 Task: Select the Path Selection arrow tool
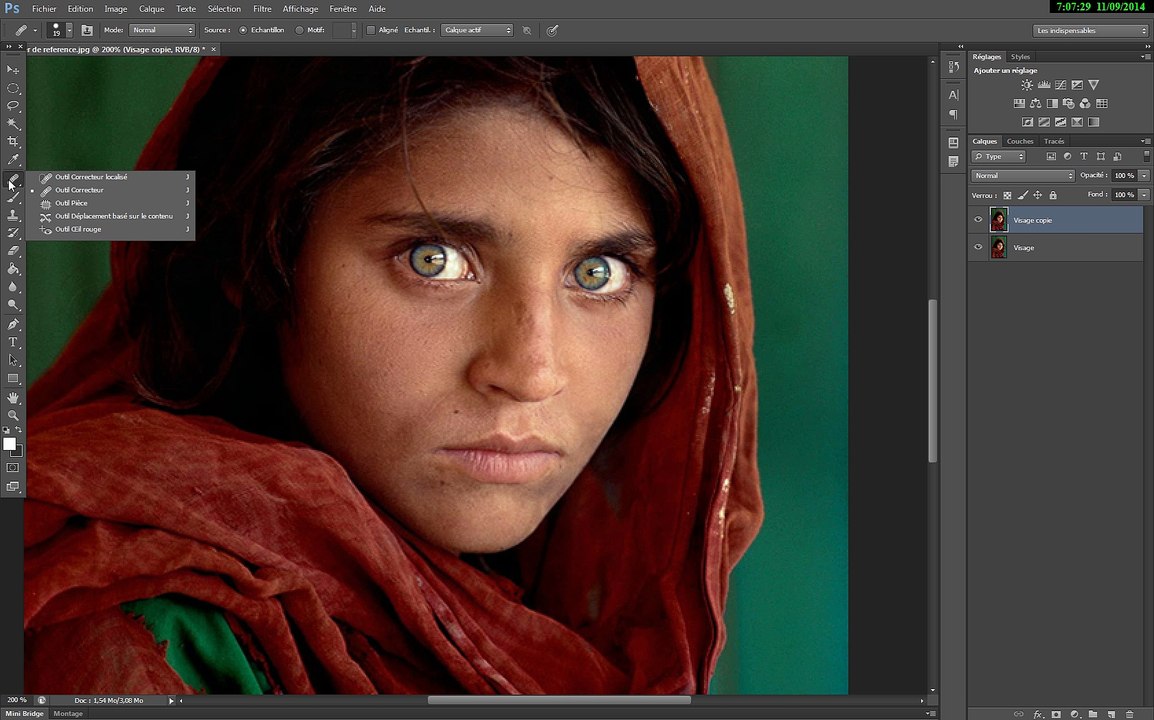13,360
